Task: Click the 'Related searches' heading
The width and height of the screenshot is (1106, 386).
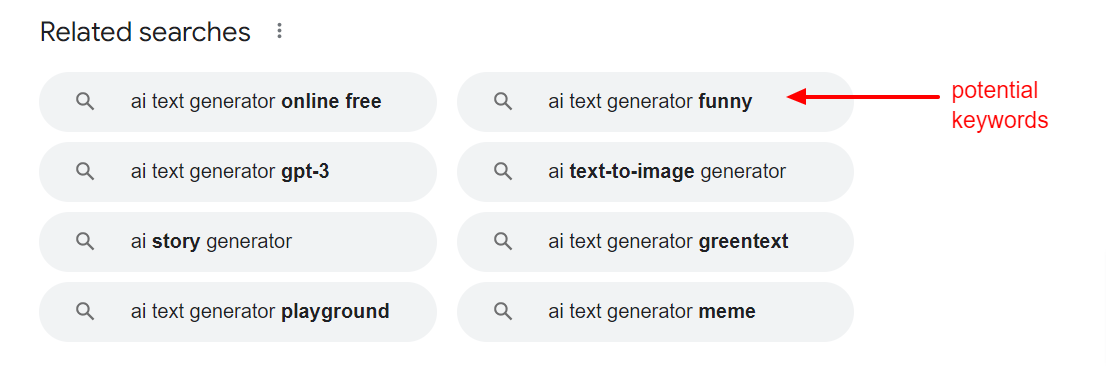Action: coord(145,32)
